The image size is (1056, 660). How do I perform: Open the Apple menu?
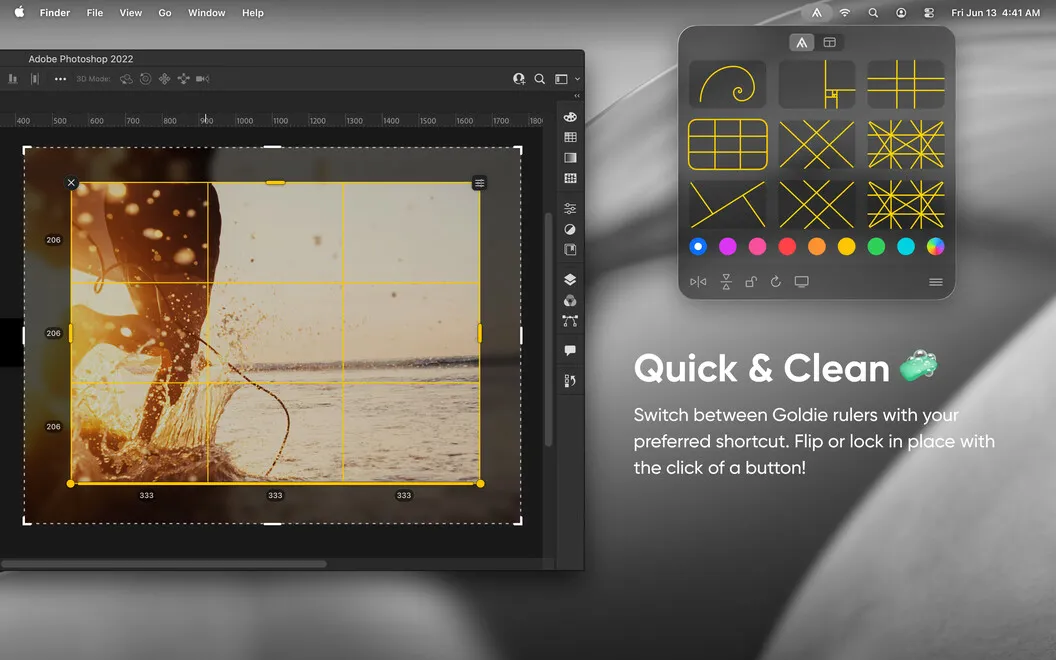(x=19, y=12)
